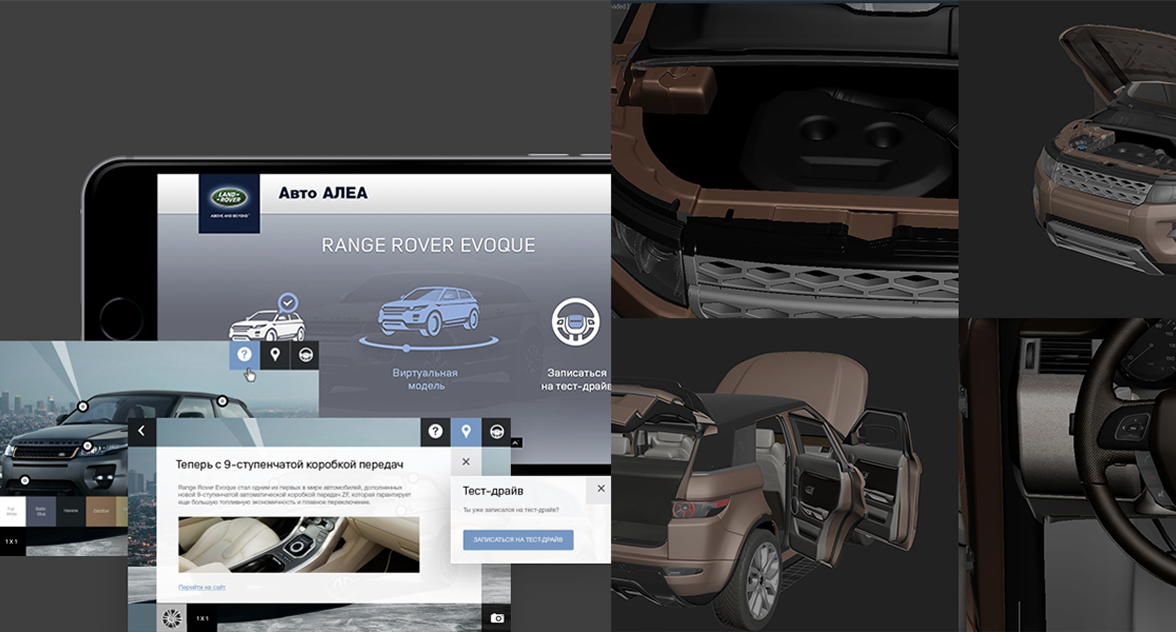Viewport: 1176px width, 632px height.
Task: Click the Land Rover logo on the phone
Action: click(x=229, y=203)
